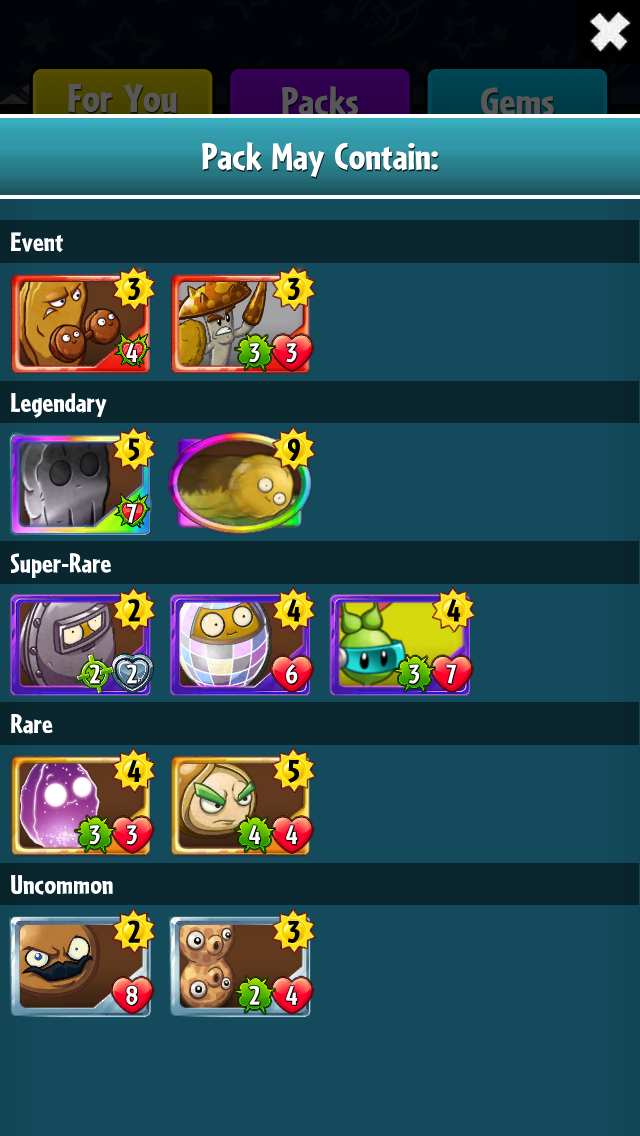640x1136 pixels.
Task: Choose the armored helmet nut Super-Rare card
Action: pos(81,645)
